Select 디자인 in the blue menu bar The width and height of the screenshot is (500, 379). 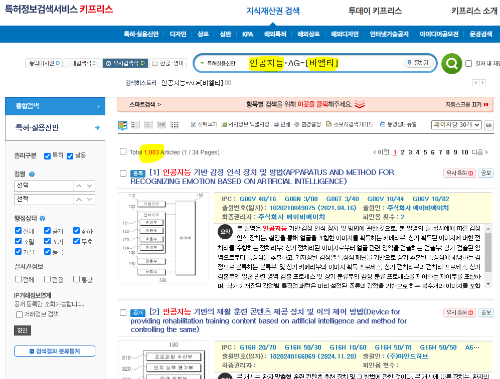178,34
